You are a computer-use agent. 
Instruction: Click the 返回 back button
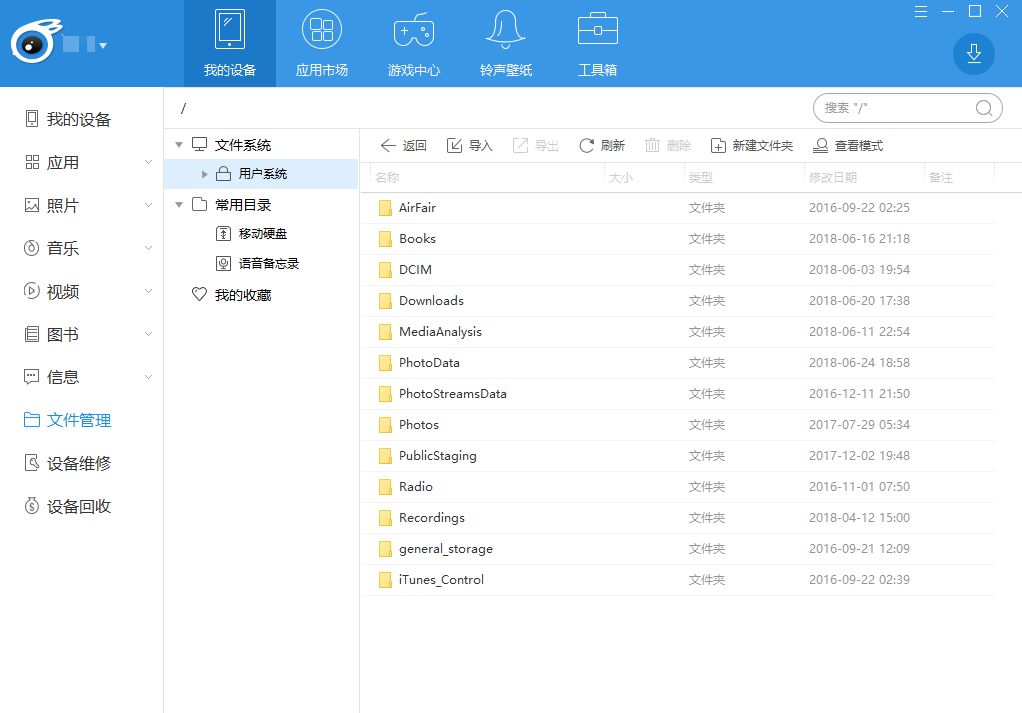click(x=403, y=145)
